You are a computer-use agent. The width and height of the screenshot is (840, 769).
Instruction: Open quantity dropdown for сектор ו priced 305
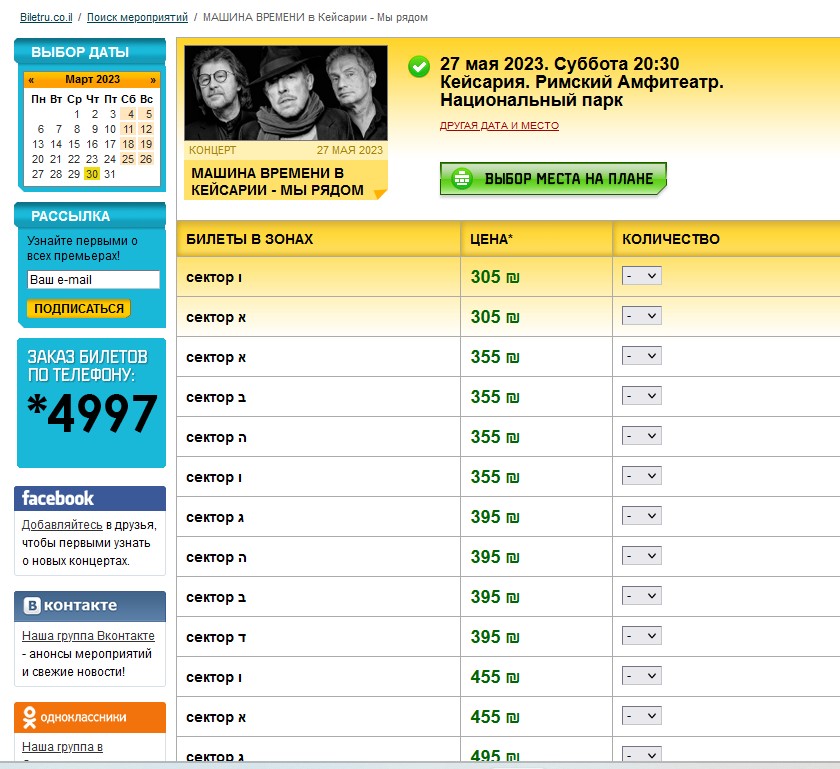[641, 276]
